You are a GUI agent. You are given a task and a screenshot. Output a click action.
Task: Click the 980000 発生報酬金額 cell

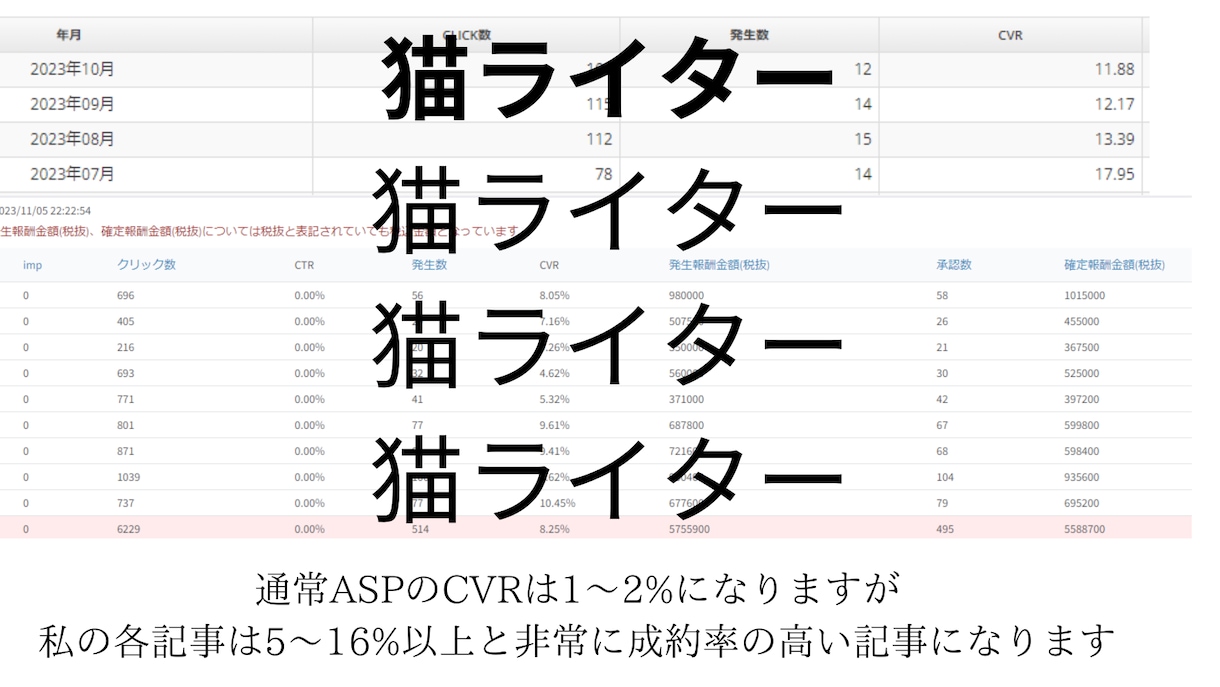pyautogui.click(x=686, y=296)
